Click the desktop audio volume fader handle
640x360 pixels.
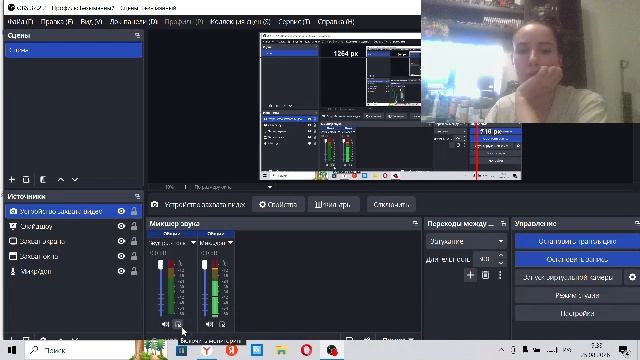click(161, 264)
